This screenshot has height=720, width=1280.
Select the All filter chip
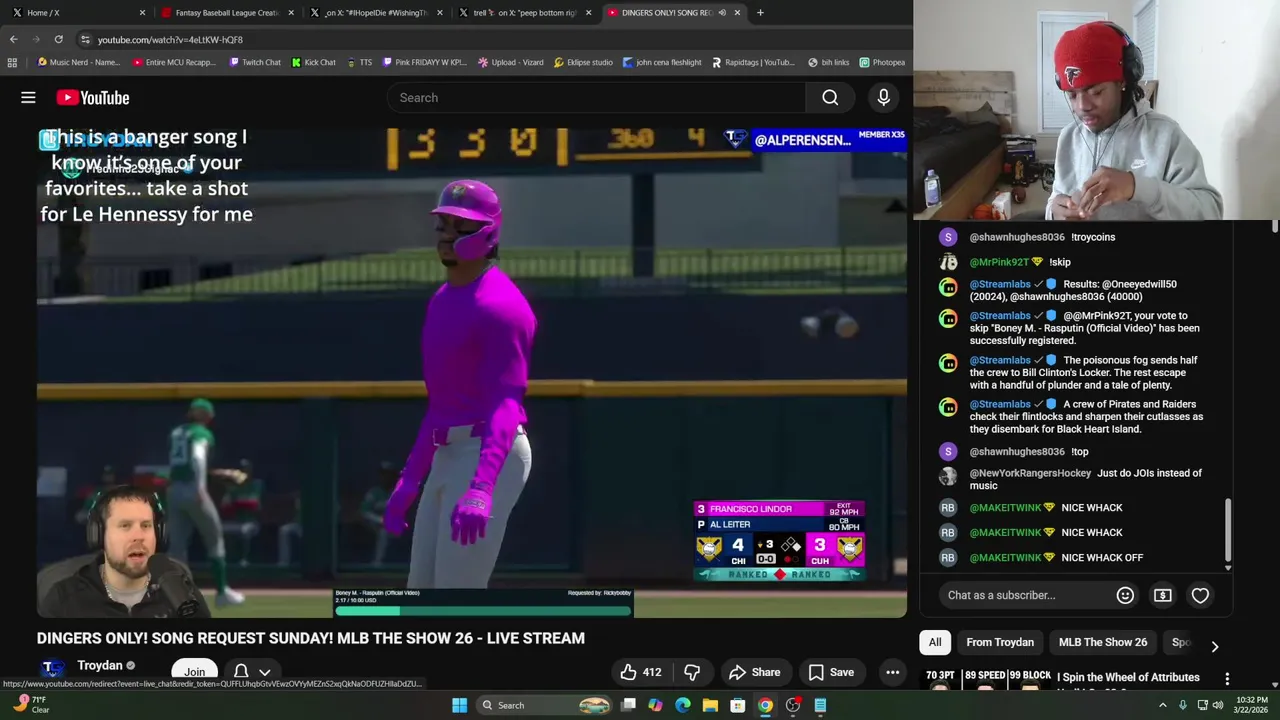(x=935, y=642)
